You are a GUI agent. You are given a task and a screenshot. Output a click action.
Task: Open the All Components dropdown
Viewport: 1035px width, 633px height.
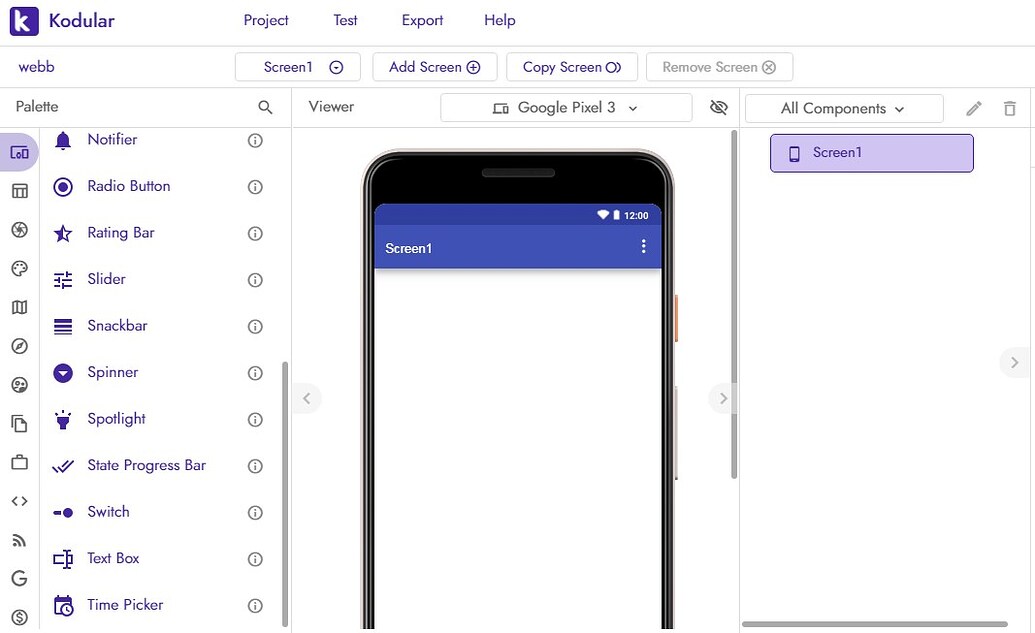844,108
